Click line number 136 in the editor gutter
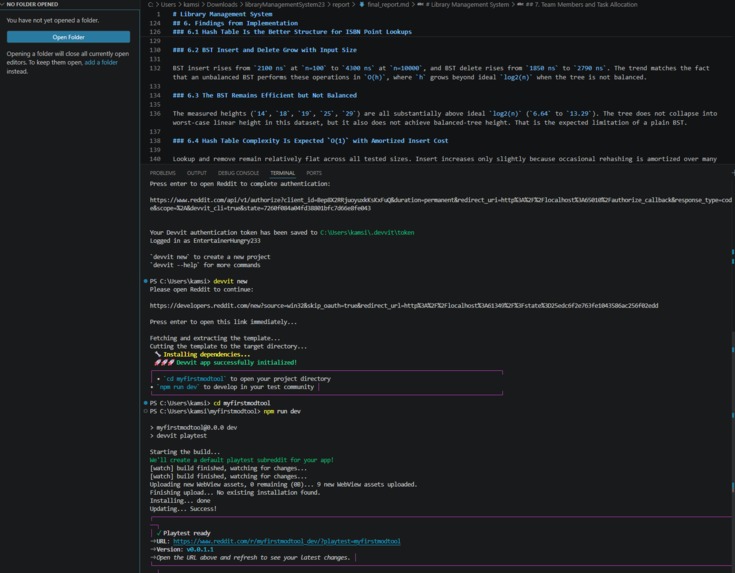735x573 pixels. (x=155, y=113)
